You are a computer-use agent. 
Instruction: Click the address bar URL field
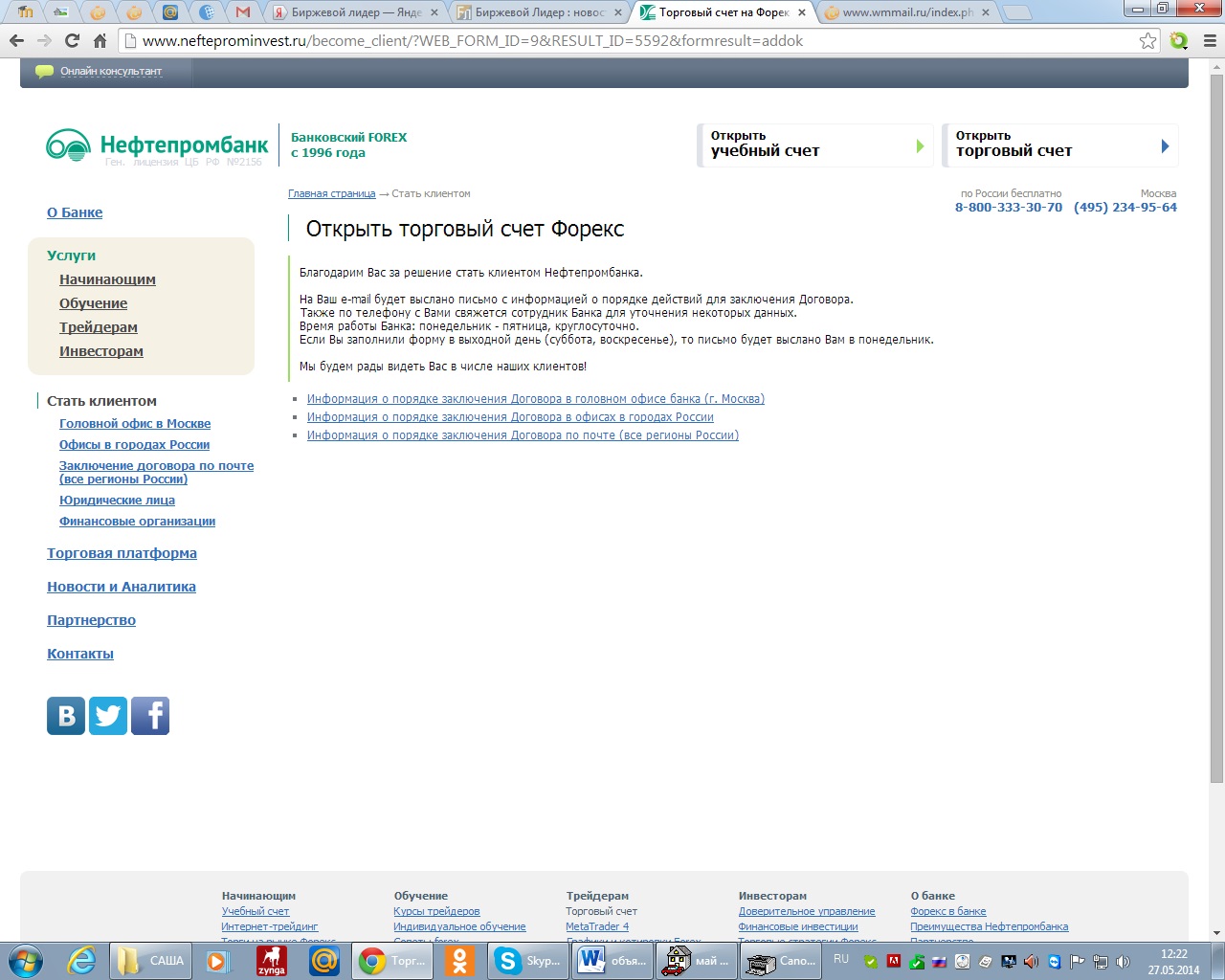632,41
